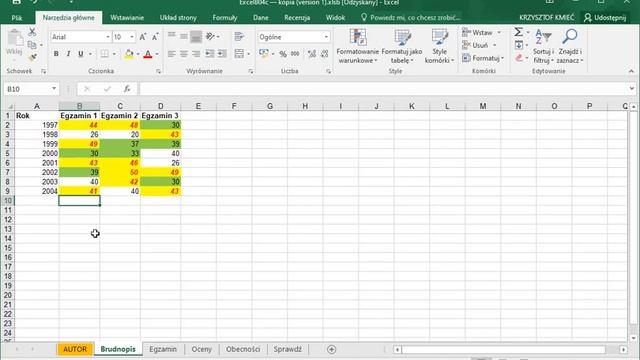Switch to the Dane ribbon tab
The height and width of the screenshot is (360, 640).
(x=260, y=18)
